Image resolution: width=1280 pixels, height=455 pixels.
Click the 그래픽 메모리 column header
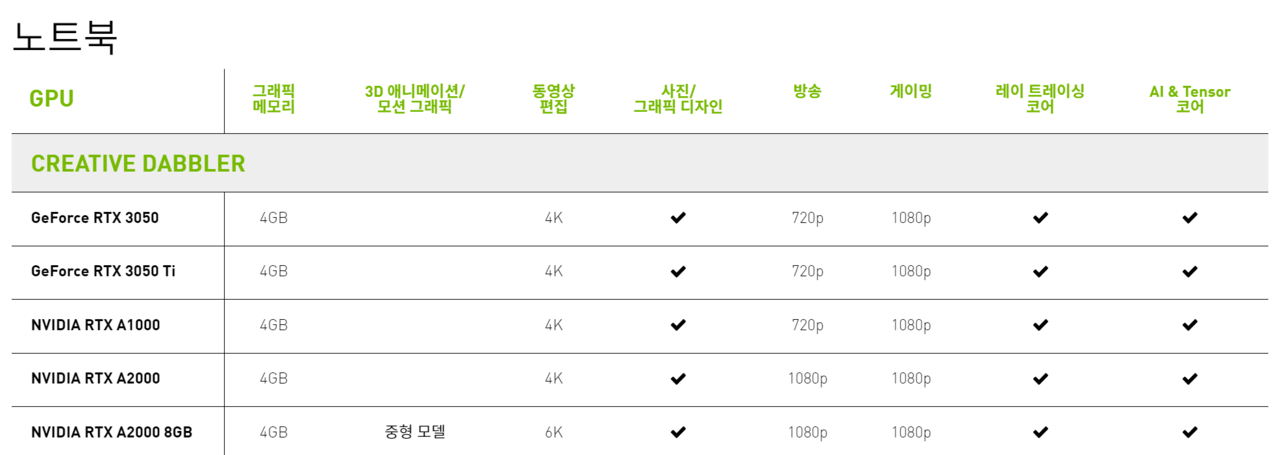point(274,99)
